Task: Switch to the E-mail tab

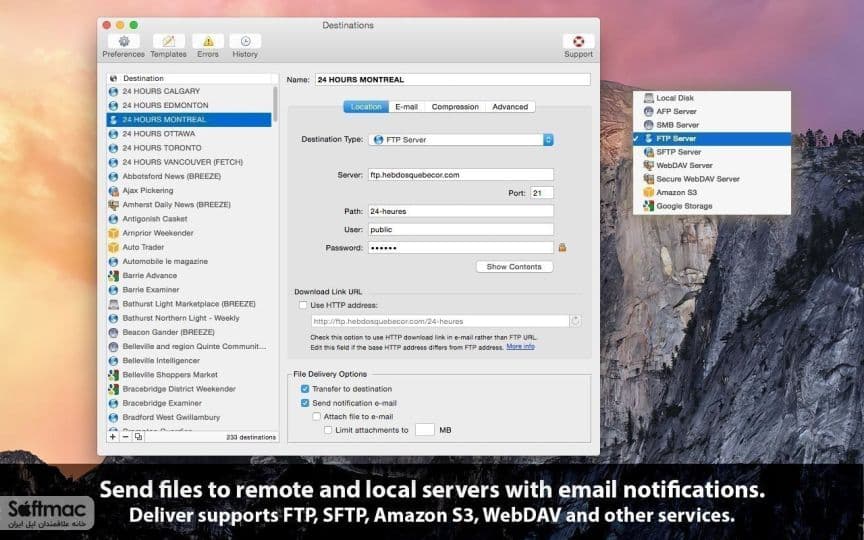Action: 407,107
